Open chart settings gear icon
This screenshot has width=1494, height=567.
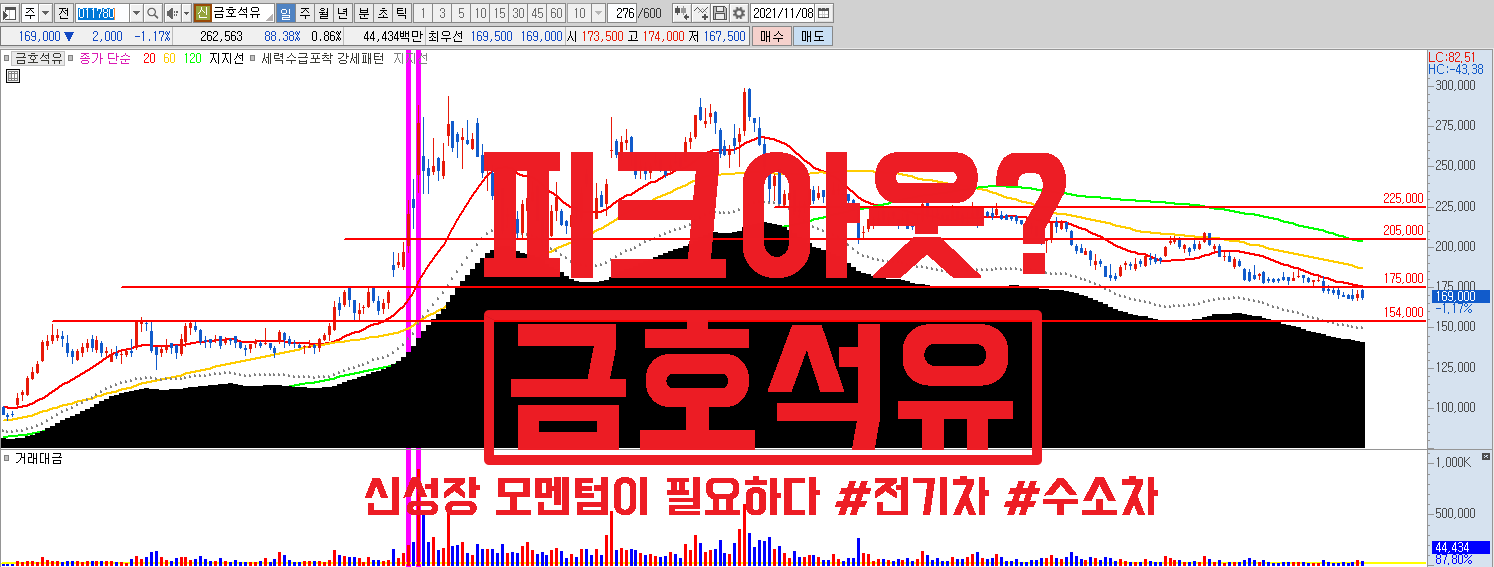(x=739, y=13)
